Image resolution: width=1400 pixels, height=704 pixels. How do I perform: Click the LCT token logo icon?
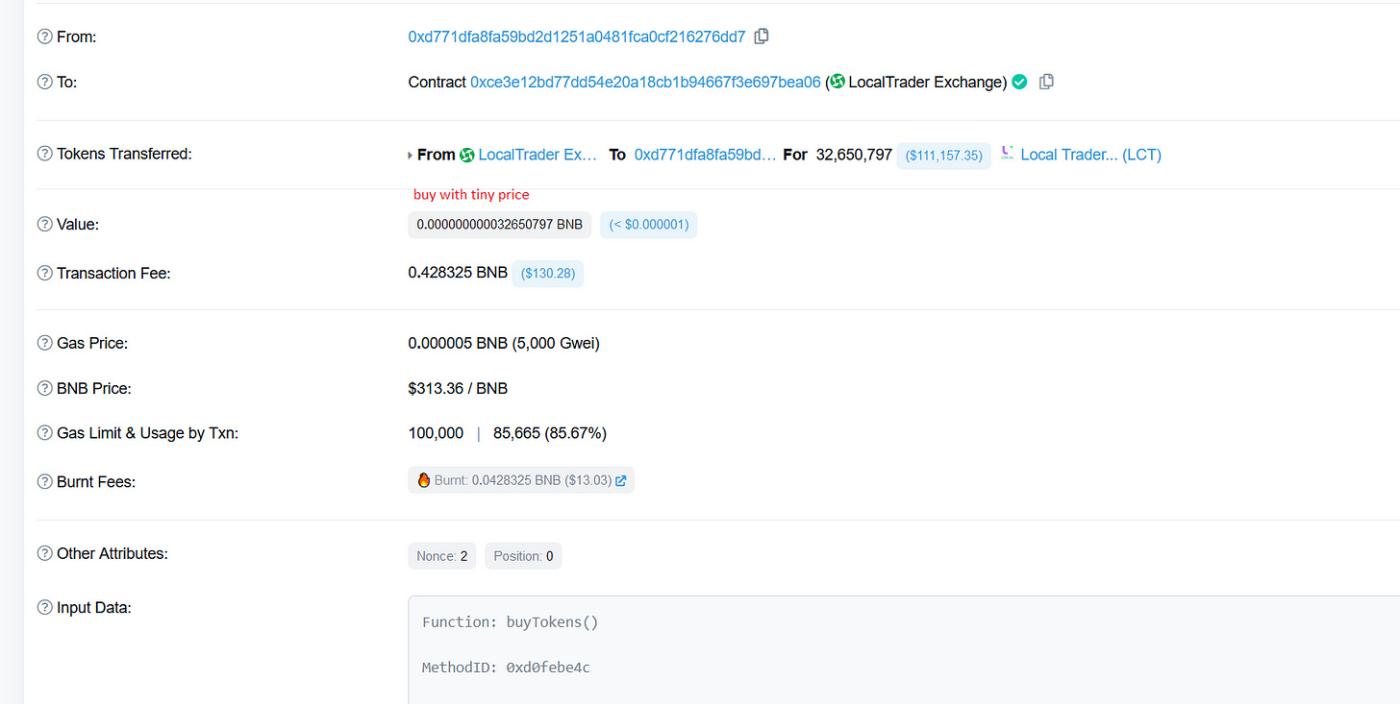click(x=1007, y=154)
